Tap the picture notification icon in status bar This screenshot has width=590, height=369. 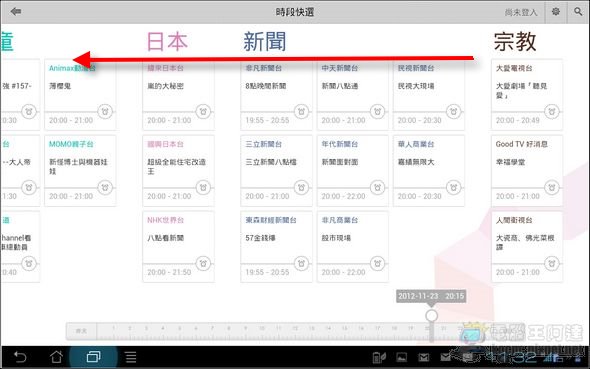tap(401, 357)
